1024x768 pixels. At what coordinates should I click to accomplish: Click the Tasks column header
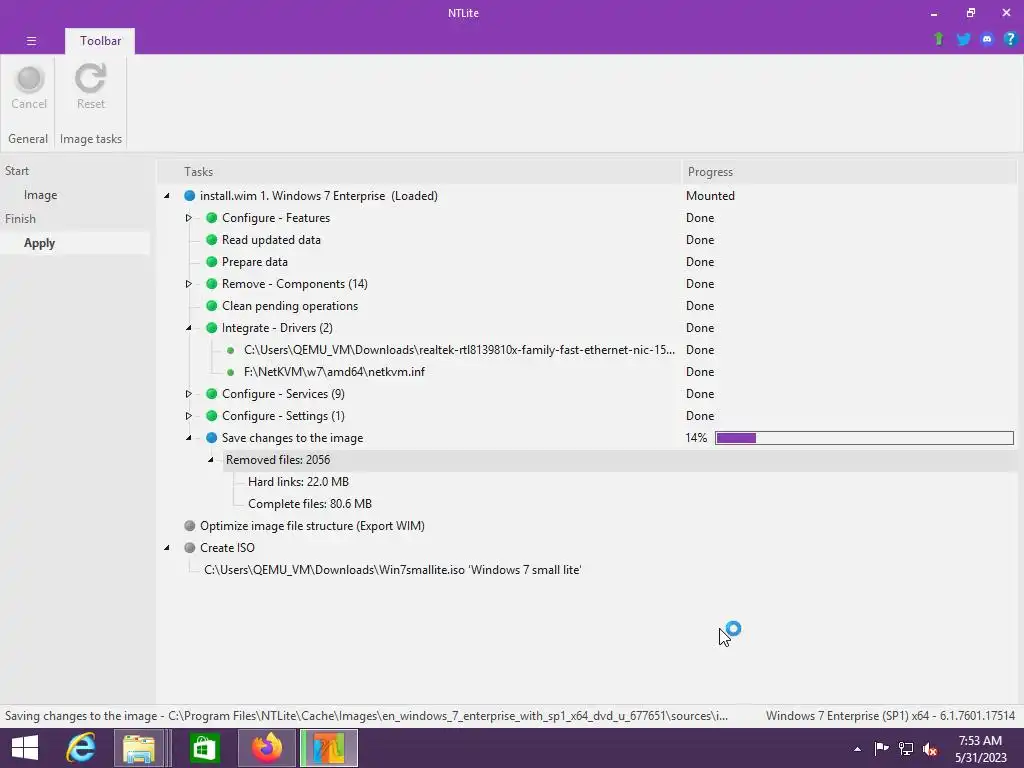[x=419, y=172]
